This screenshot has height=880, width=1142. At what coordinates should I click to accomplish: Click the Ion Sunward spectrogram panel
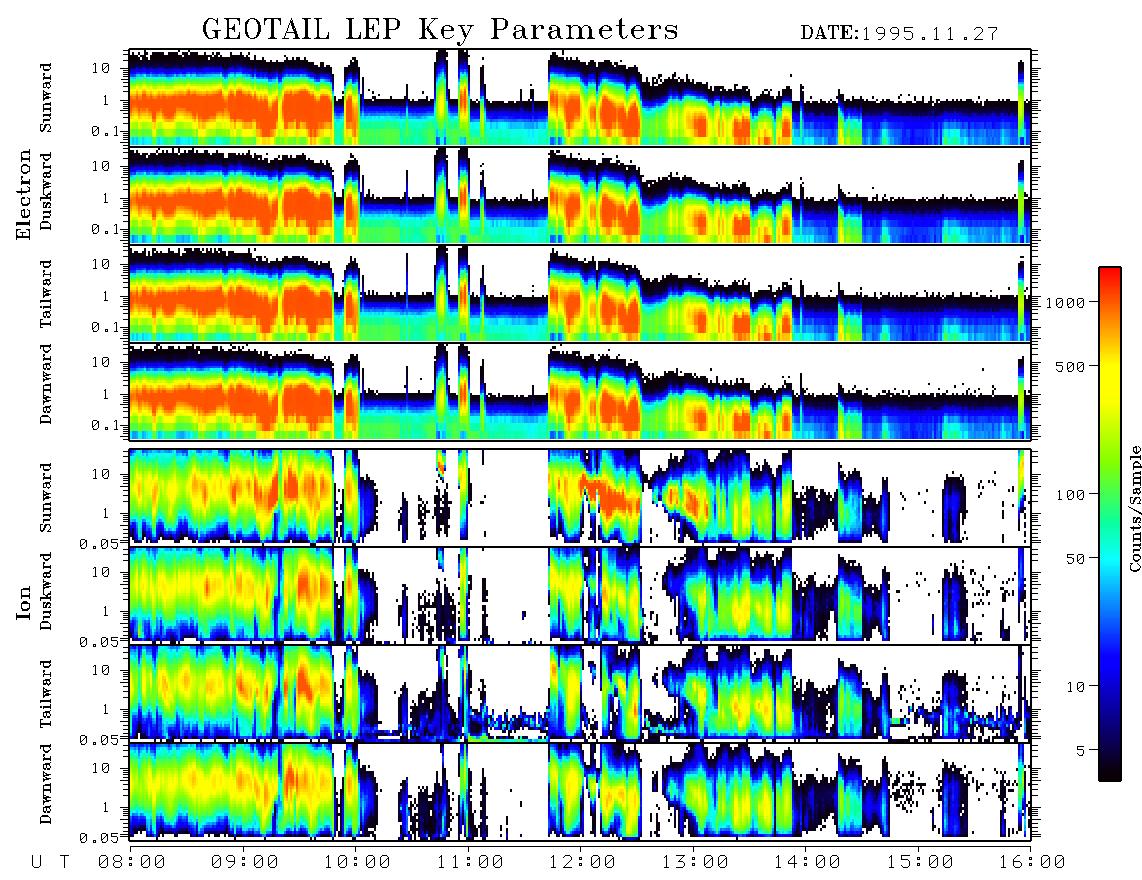click(580, 497)
